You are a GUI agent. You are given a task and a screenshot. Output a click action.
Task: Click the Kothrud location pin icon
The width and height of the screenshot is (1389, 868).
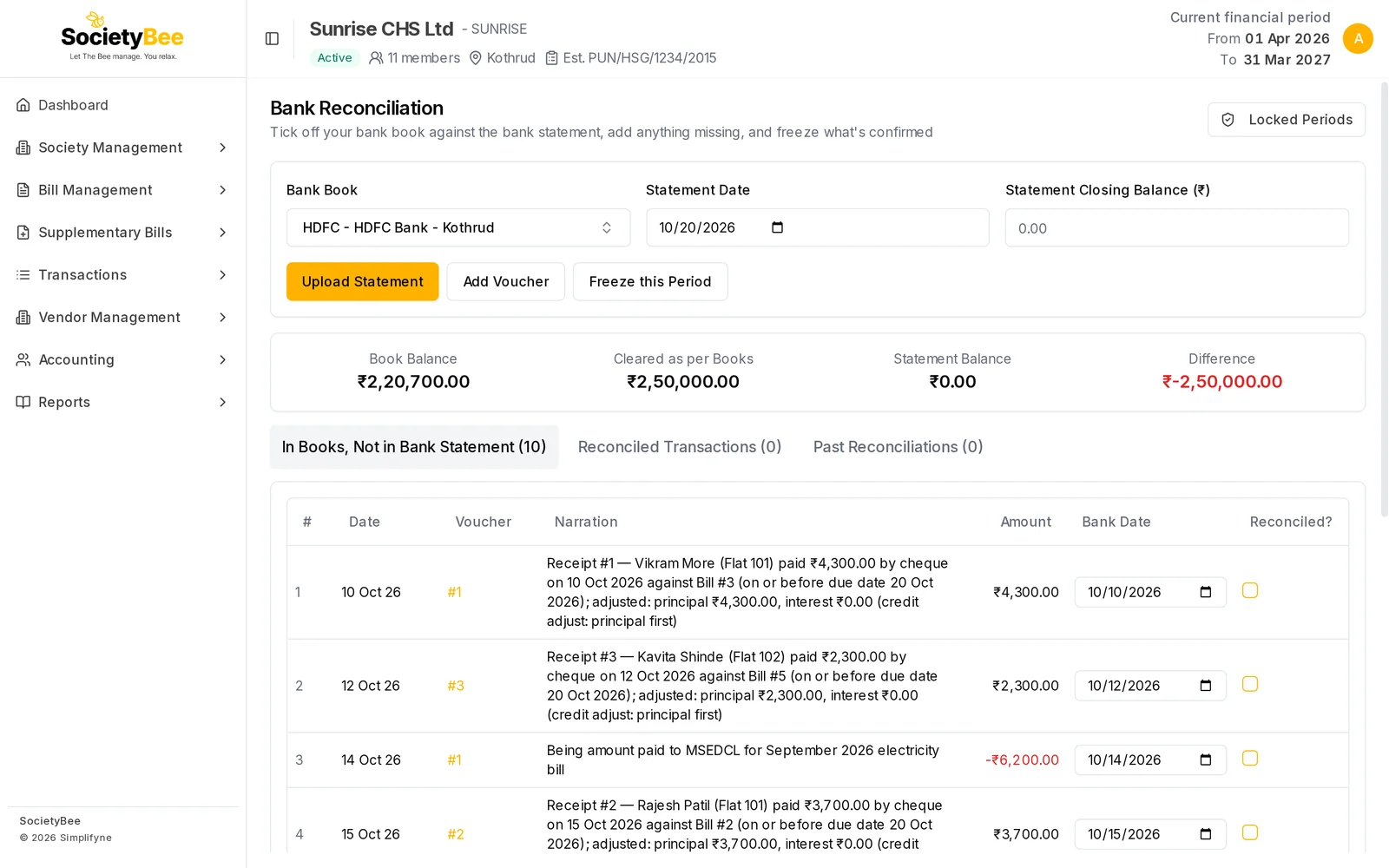476,58
